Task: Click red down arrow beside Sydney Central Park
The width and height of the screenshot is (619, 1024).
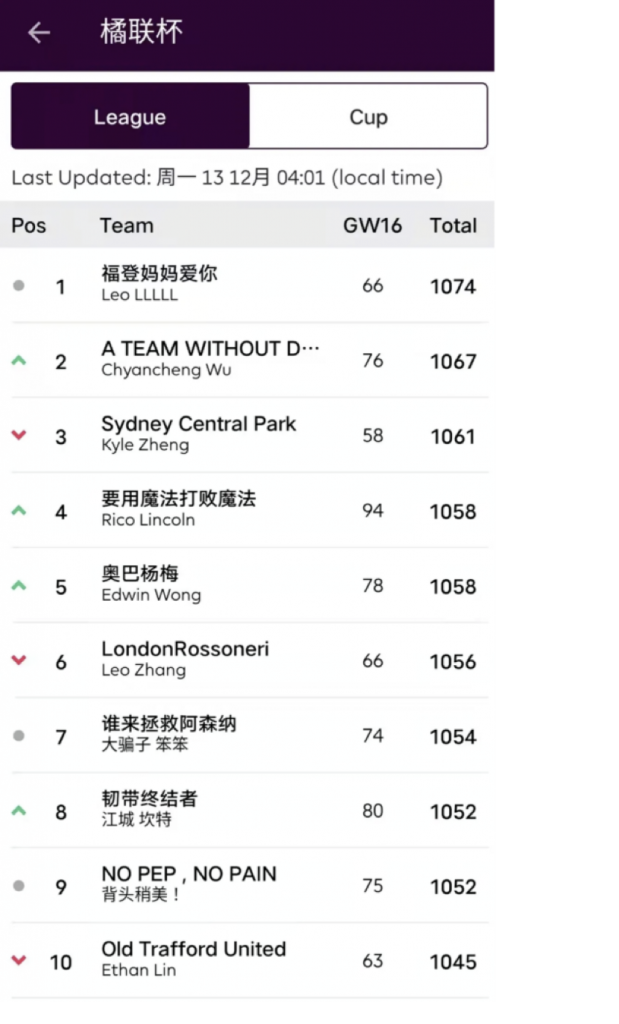Action: [x=18, y=436]
